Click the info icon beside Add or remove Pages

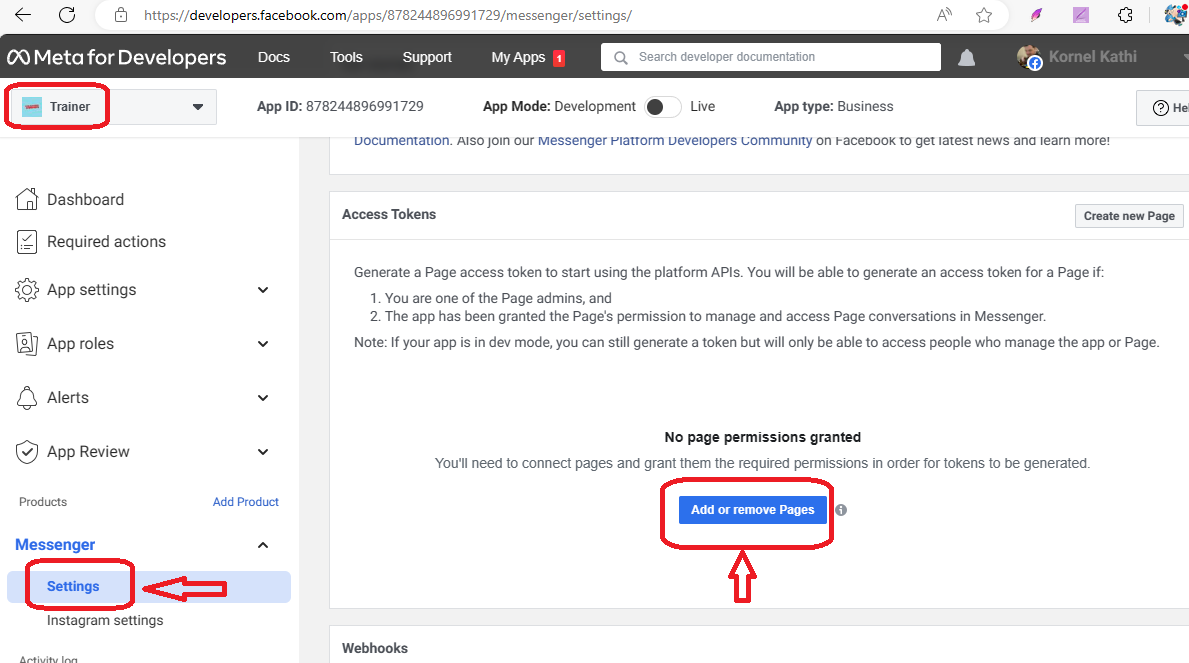pos(841,510)
